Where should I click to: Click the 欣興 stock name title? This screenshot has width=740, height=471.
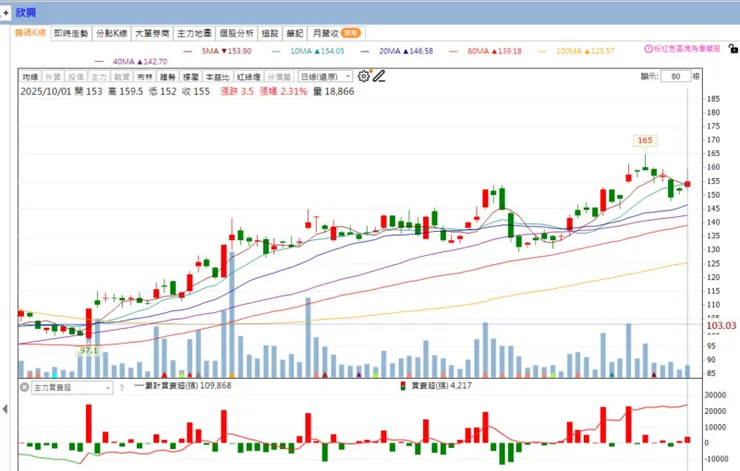coord(25,13)
